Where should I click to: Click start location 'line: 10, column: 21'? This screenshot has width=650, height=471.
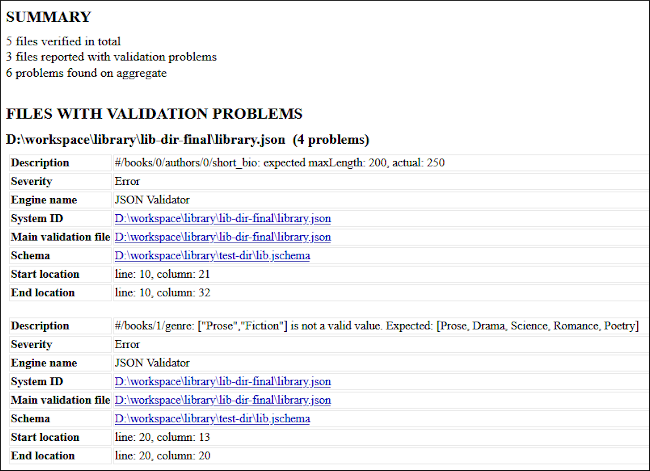[x=164, y=274]
